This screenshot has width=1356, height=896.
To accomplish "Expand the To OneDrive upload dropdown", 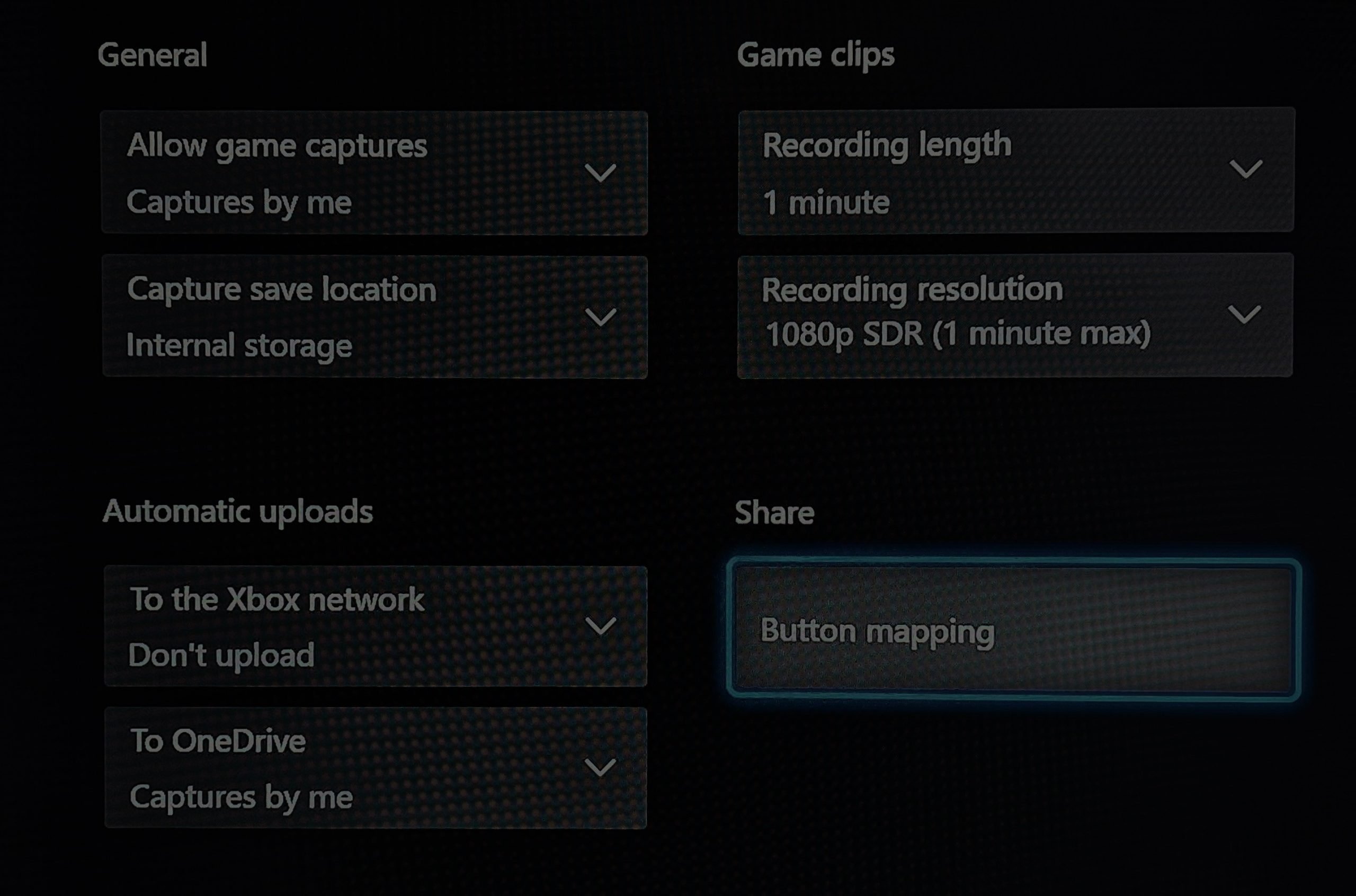I will click(376, 767).
